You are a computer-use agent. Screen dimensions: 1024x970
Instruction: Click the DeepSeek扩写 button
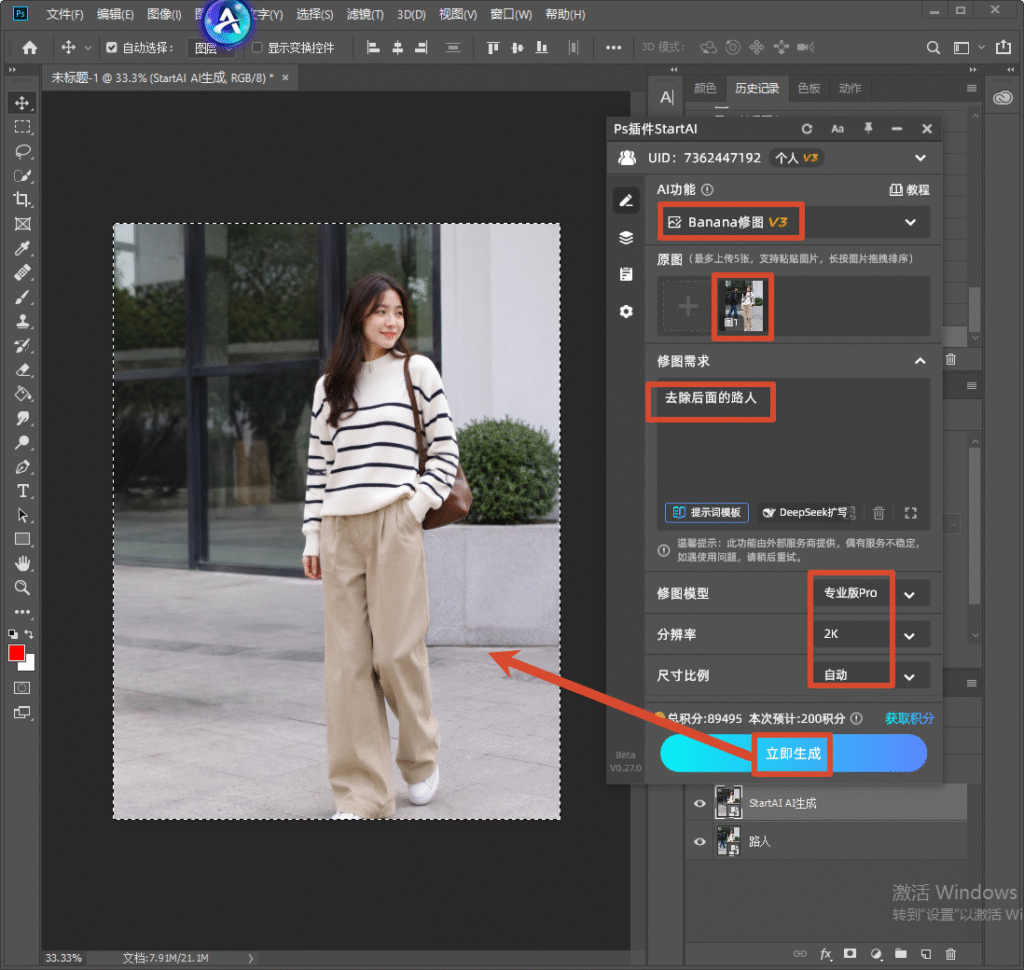tap(808, 513)
